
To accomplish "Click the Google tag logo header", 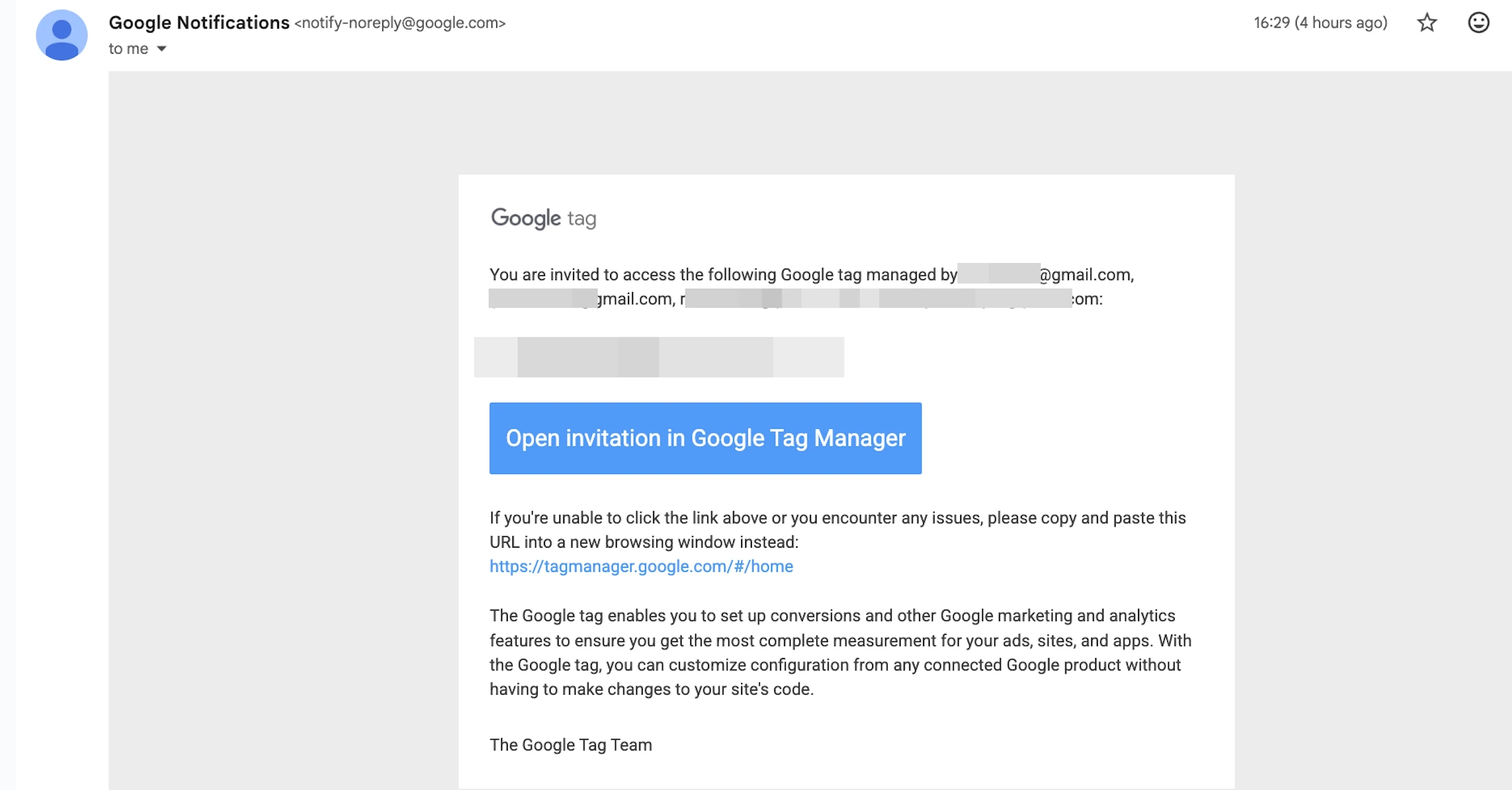I will tap(543, 218).
